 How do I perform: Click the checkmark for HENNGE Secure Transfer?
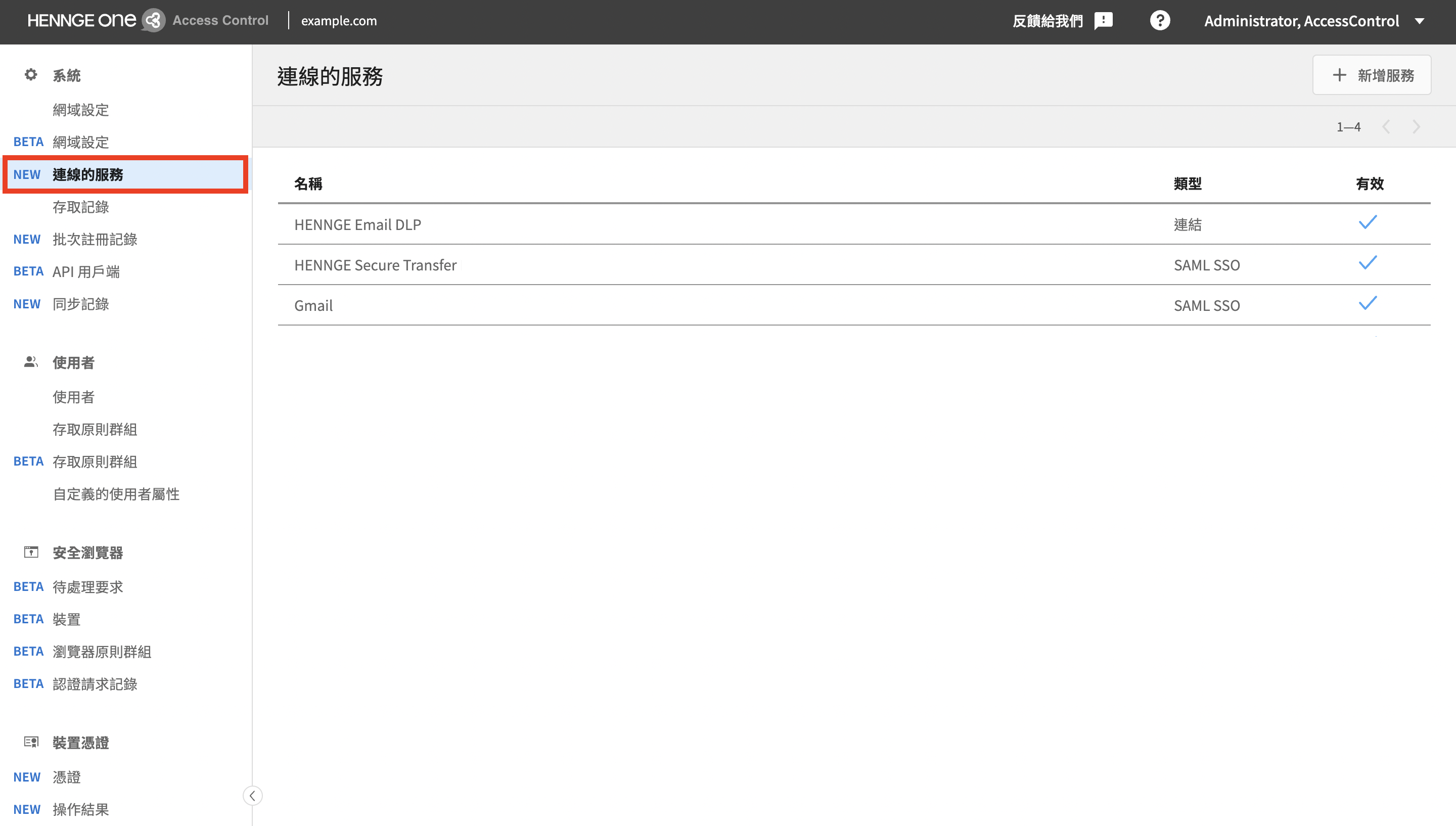pos(1368,263)
